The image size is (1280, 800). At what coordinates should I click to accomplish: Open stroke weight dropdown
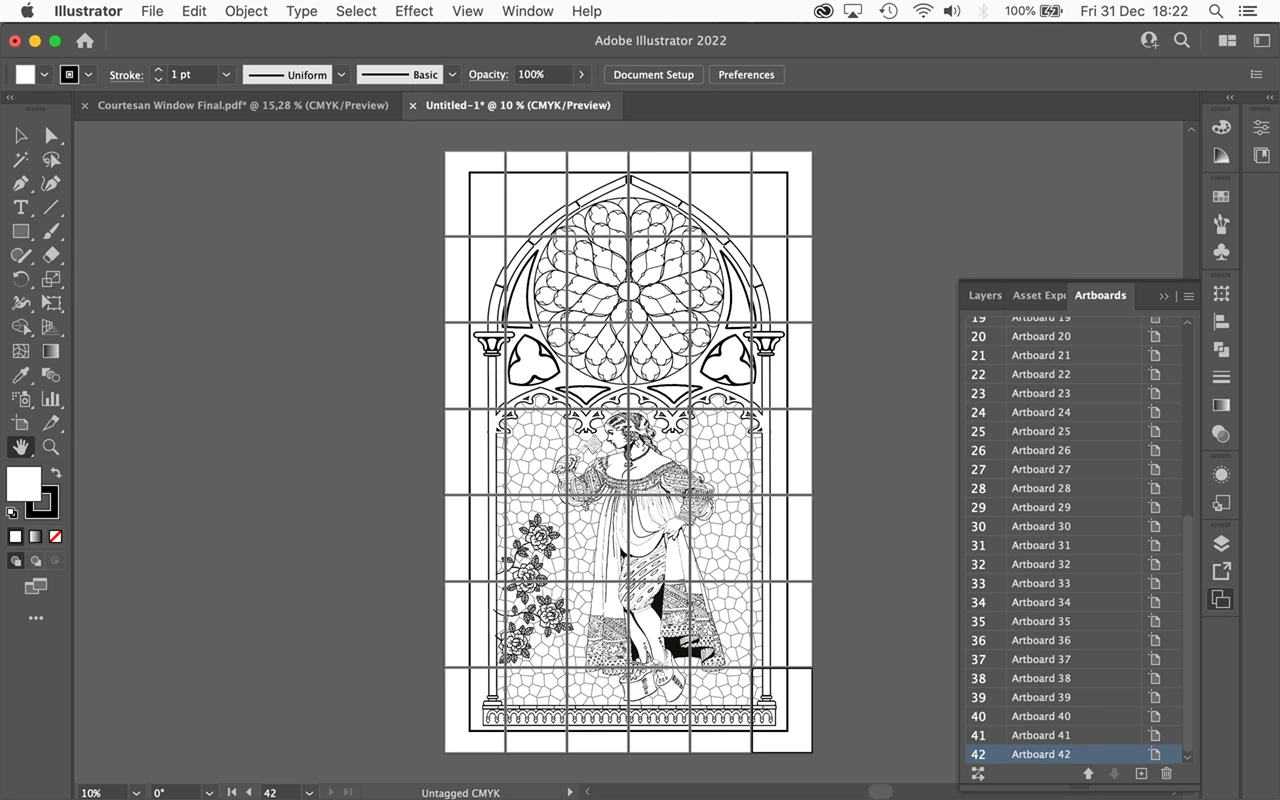click(226, 75)
